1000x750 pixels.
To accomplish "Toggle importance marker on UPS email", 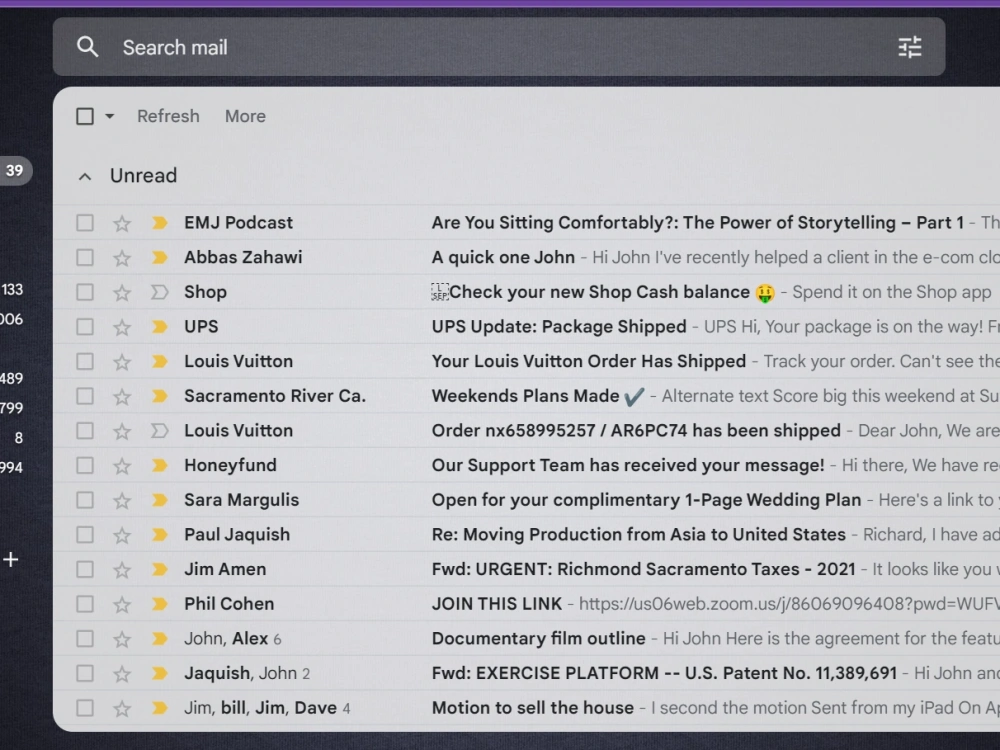I will [159, 327].
